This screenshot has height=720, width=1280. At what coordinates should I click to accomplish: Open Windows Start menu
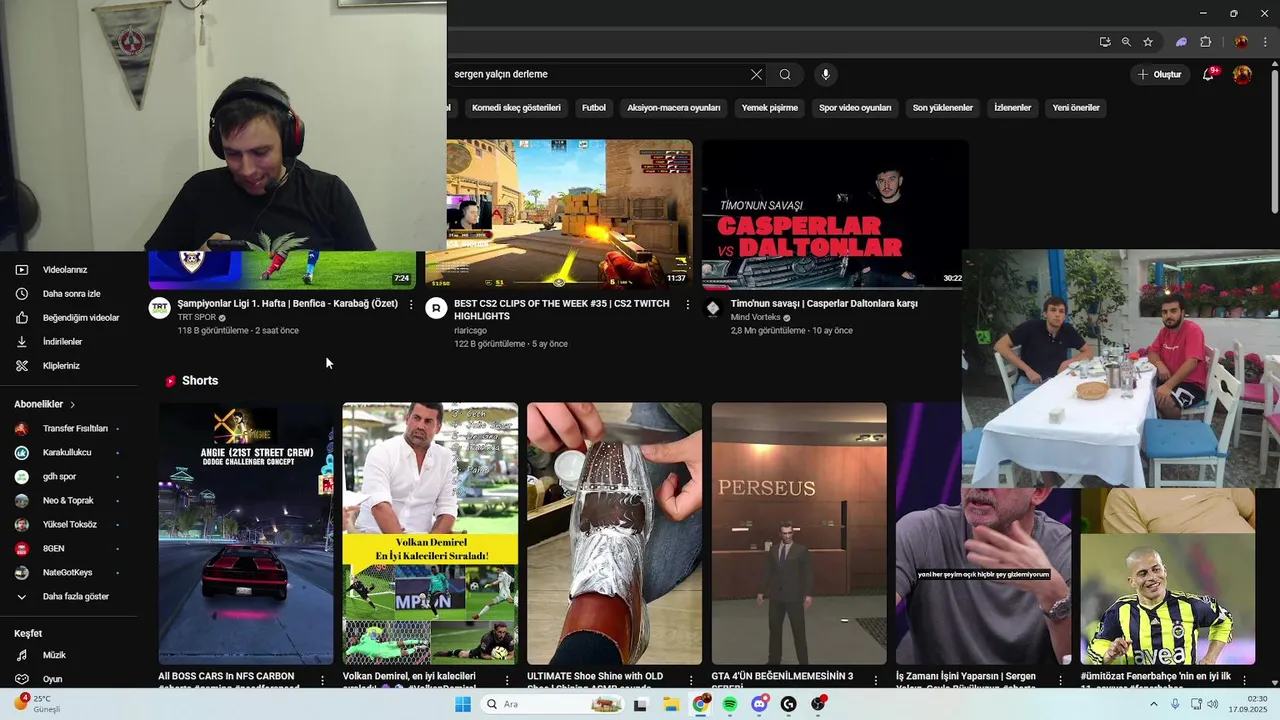(463, 704)
